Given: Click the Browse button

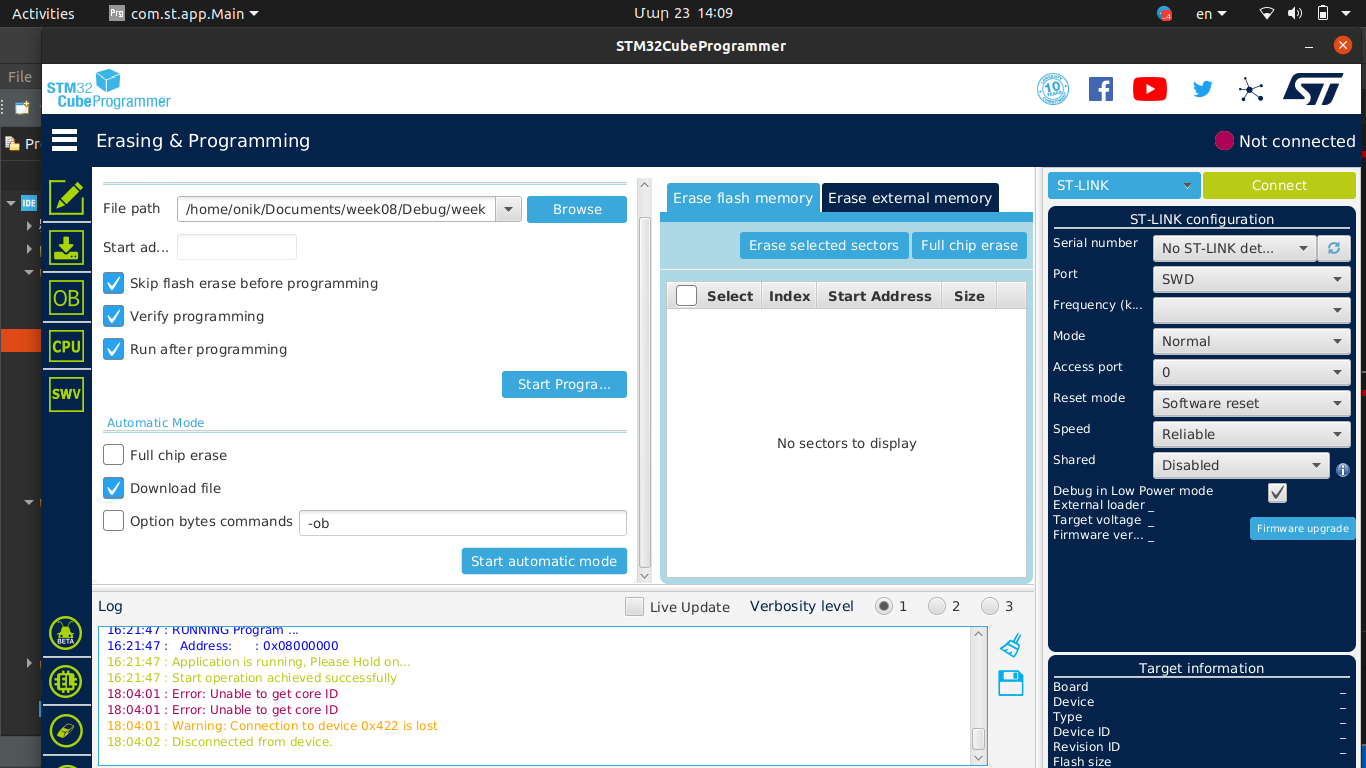Looking at the screenshot, I should click(x=577, y=209).
